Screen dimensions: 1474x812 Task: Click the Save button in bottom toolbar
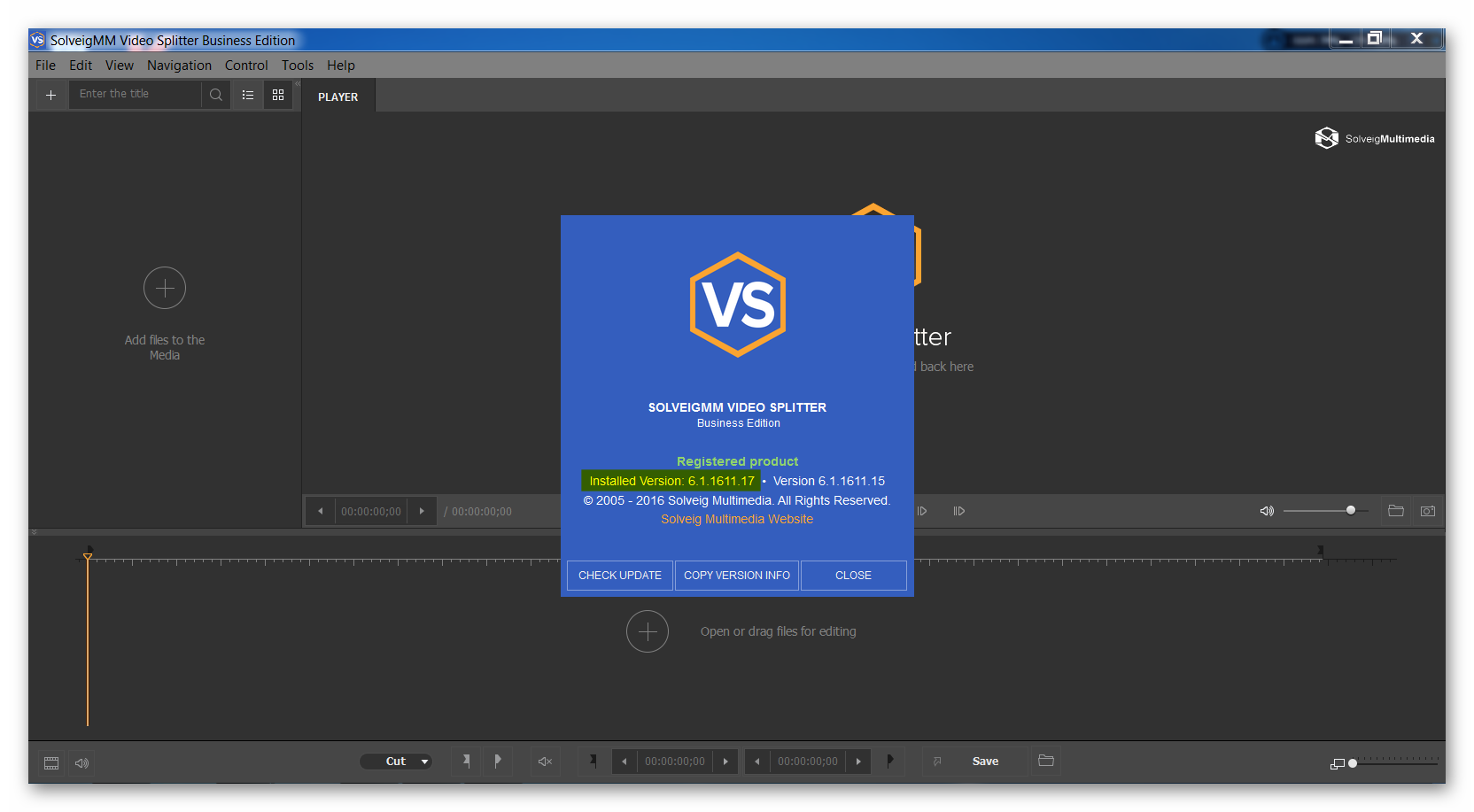[985, 762]
